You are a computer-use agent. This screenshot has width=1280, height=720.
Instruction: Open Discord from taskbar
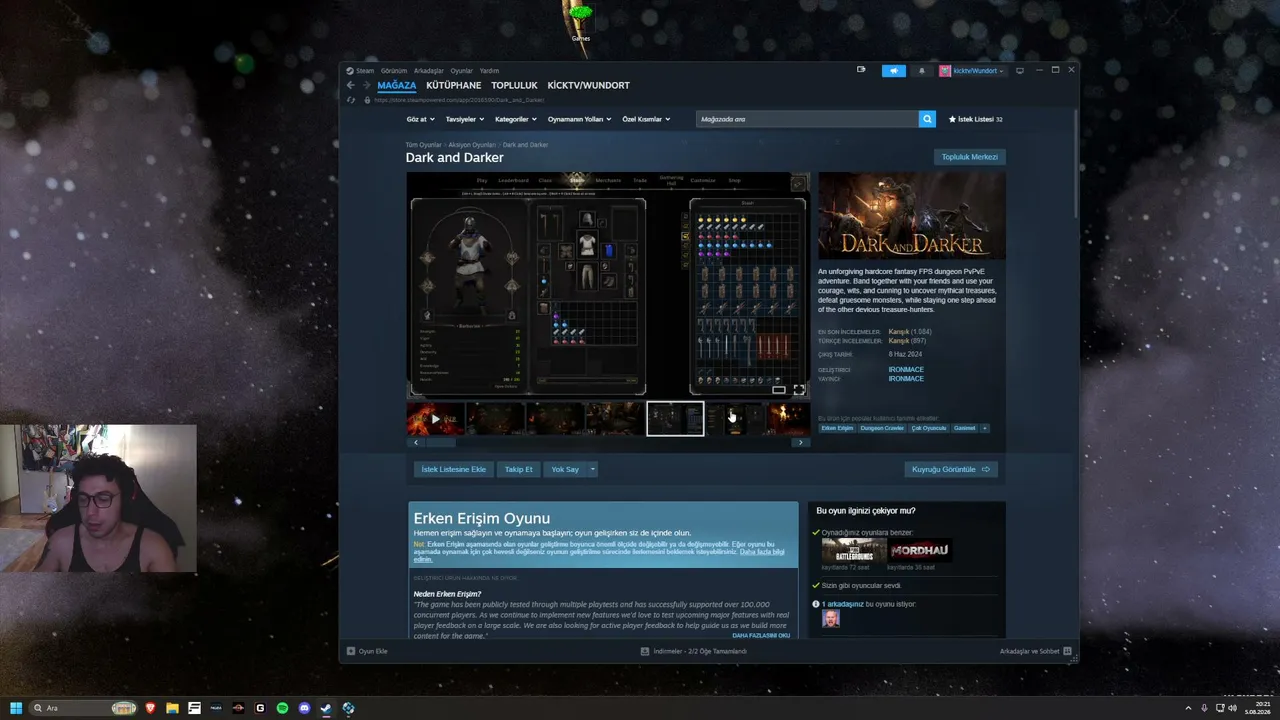point(304,708)
